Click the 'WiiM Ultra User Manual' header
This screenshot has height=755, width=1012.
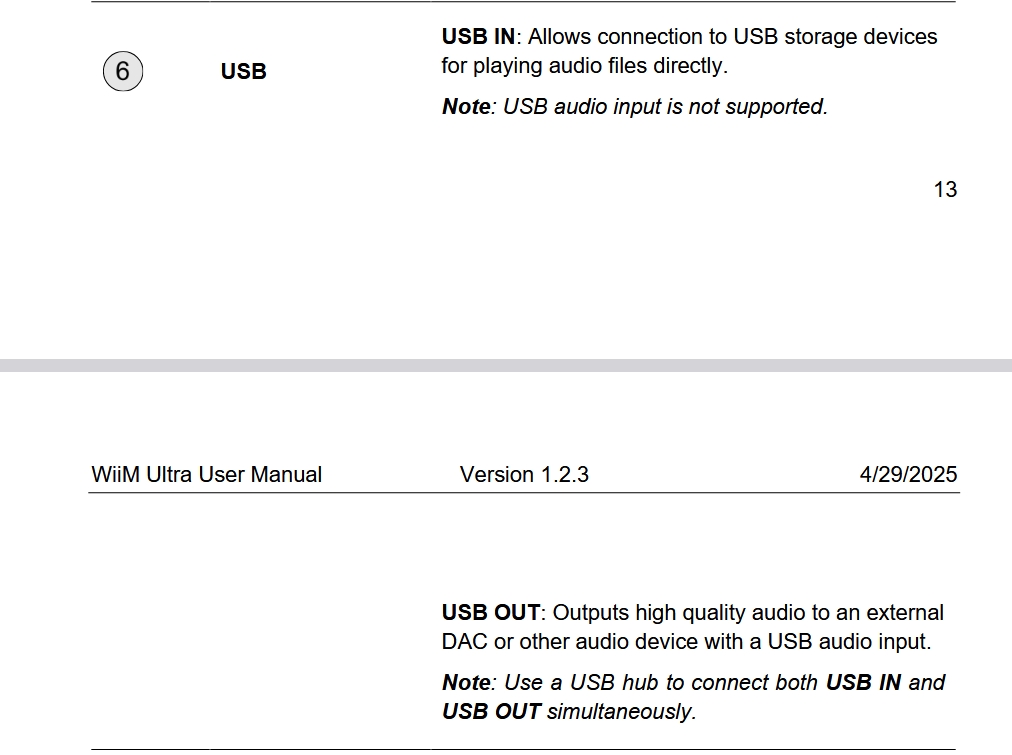(207, 475)
